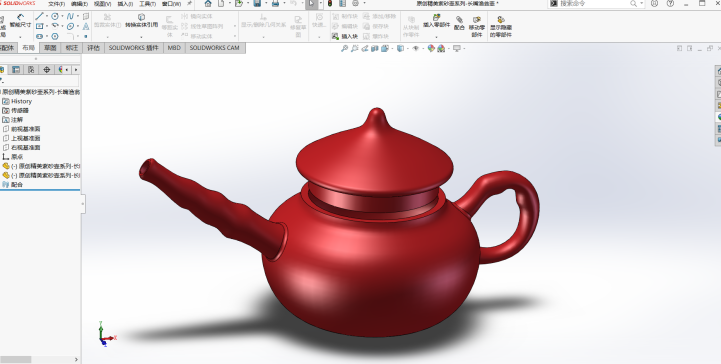Click the Select cursor tool
Screen dimensions: 721x364
point(312,4)
